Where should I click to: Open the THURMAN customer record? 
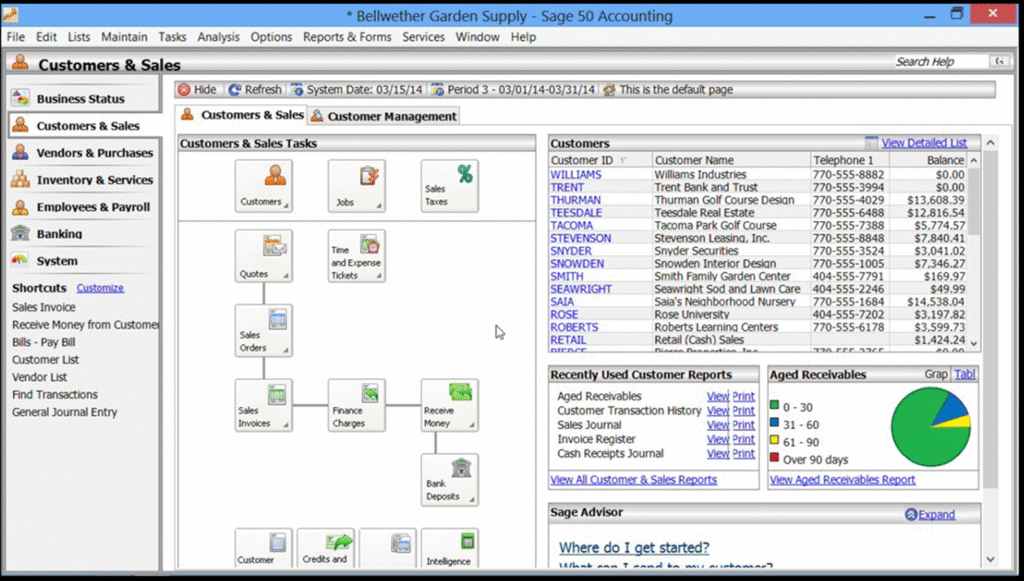point(575,200)
